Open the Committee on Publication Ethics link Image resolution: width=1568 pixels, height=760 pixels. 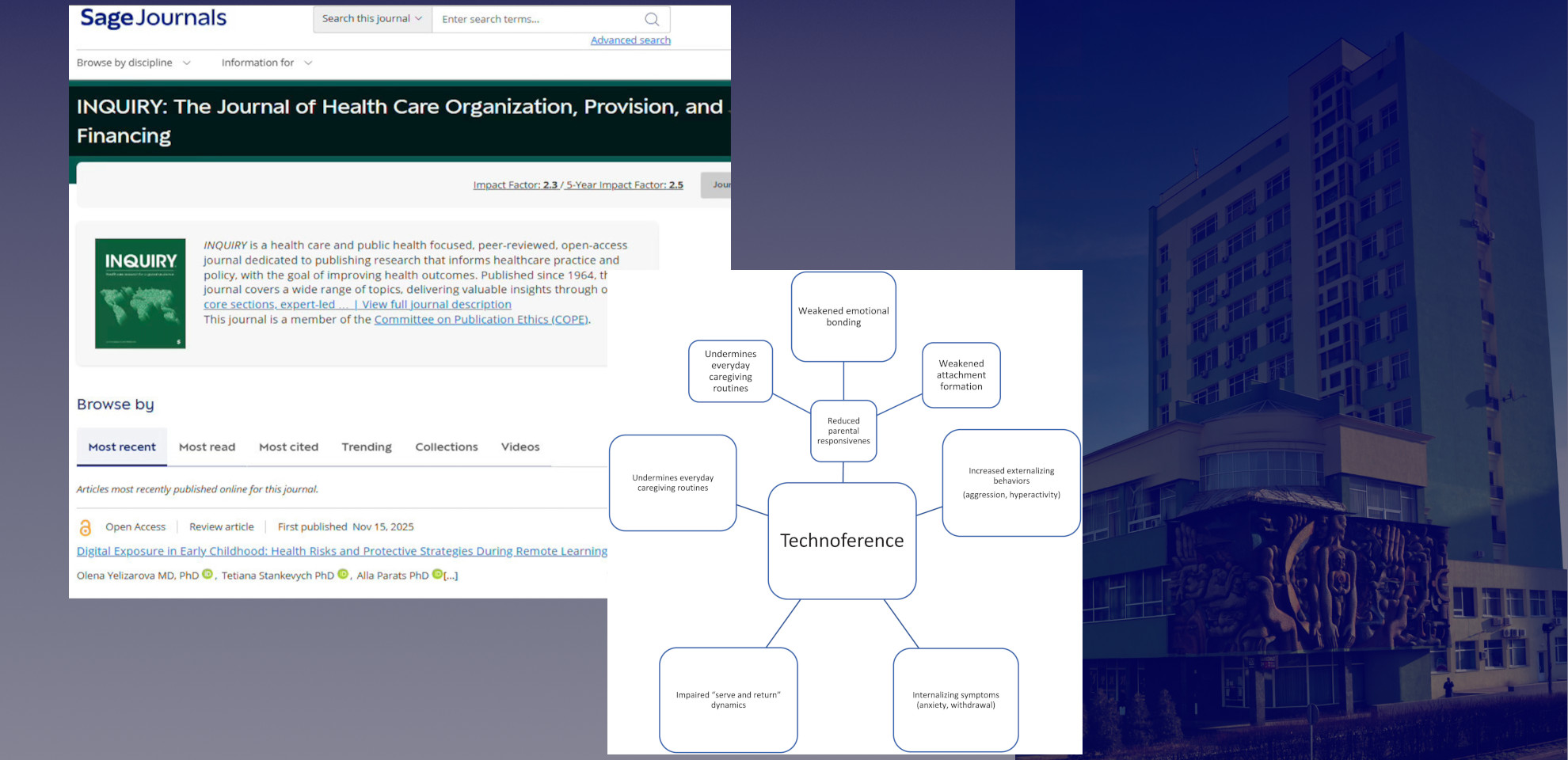(x=481, y=320)
